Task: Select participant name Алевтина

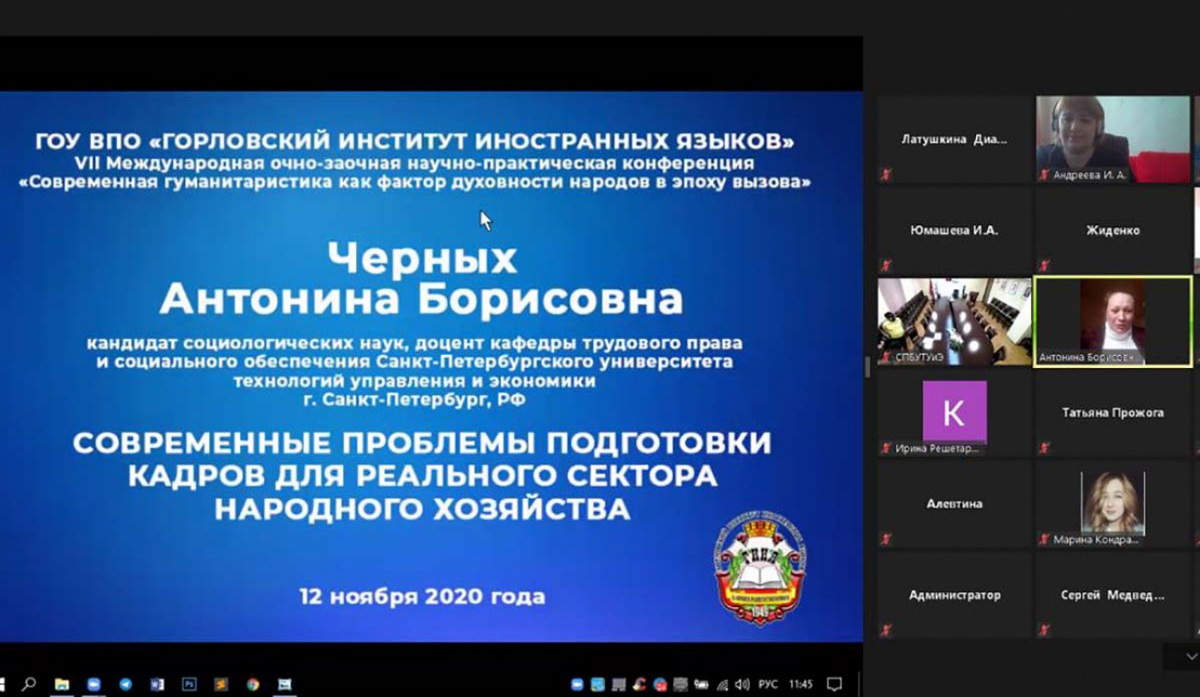Action: (x=954, y=504)
